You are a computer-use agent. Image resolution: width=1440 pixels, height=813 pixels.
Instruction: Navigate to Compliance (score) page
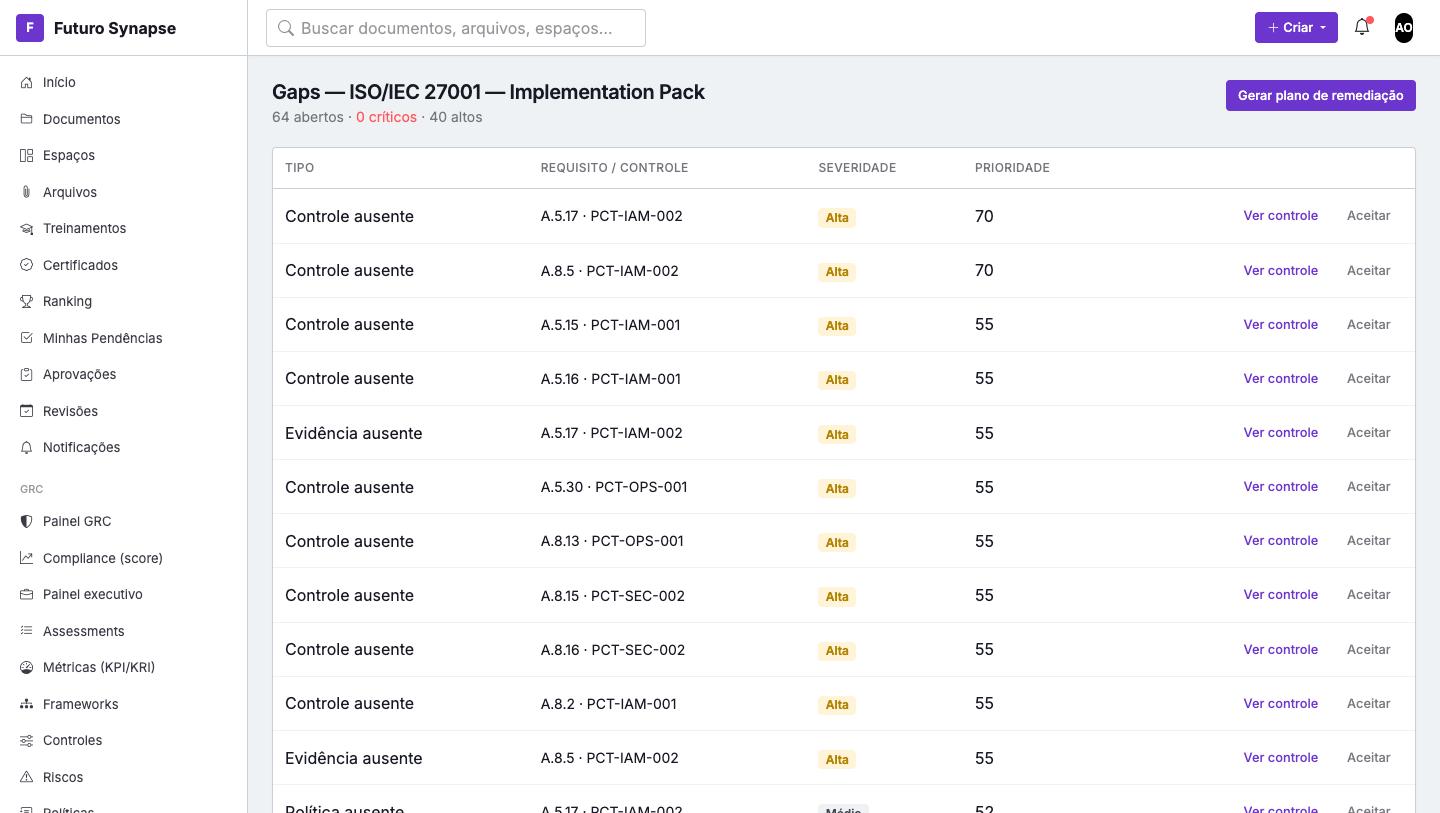[x=102, y=558]
